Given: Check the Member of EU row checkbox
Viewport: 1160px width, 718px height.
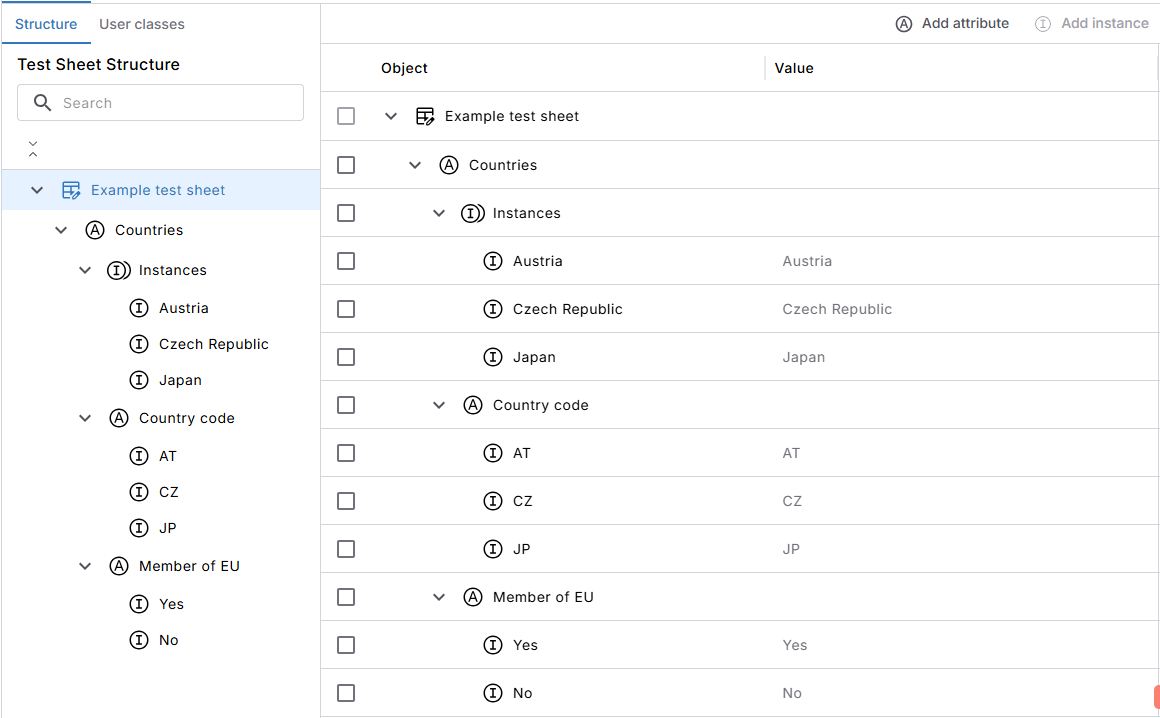Looking at the screenshot, I should (x=345, y=597).
